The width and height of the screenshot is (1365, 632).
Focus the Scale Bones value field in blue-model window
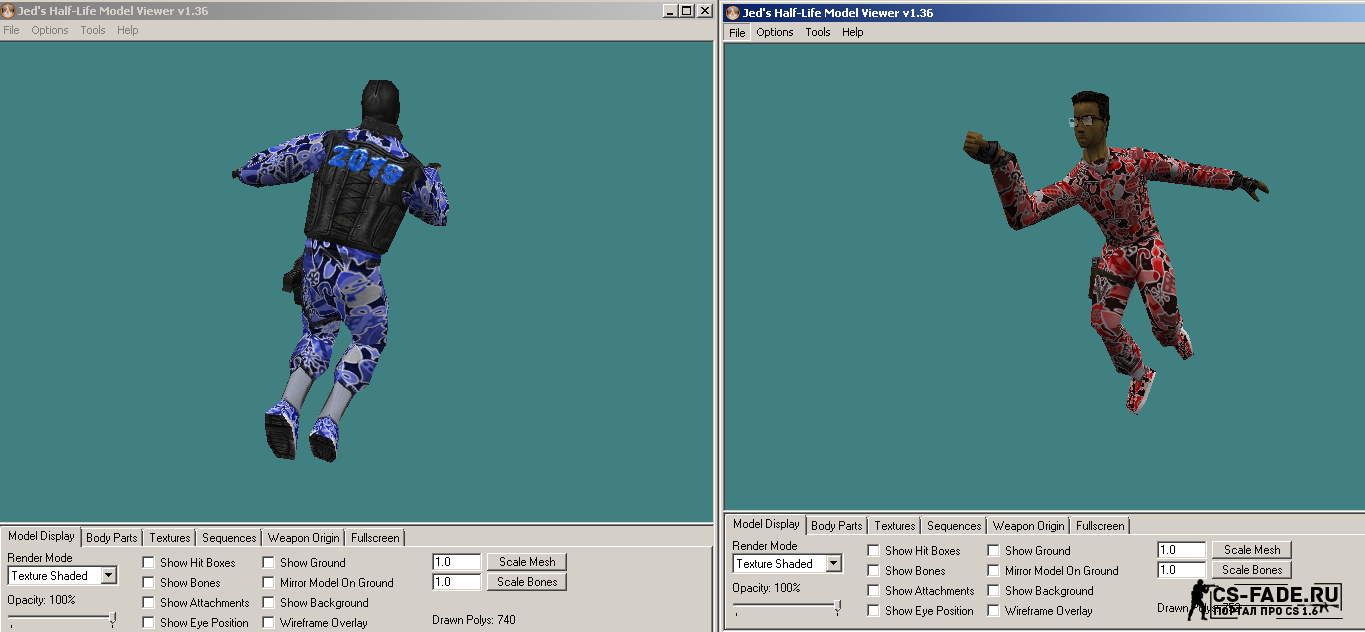coord(457,582)
